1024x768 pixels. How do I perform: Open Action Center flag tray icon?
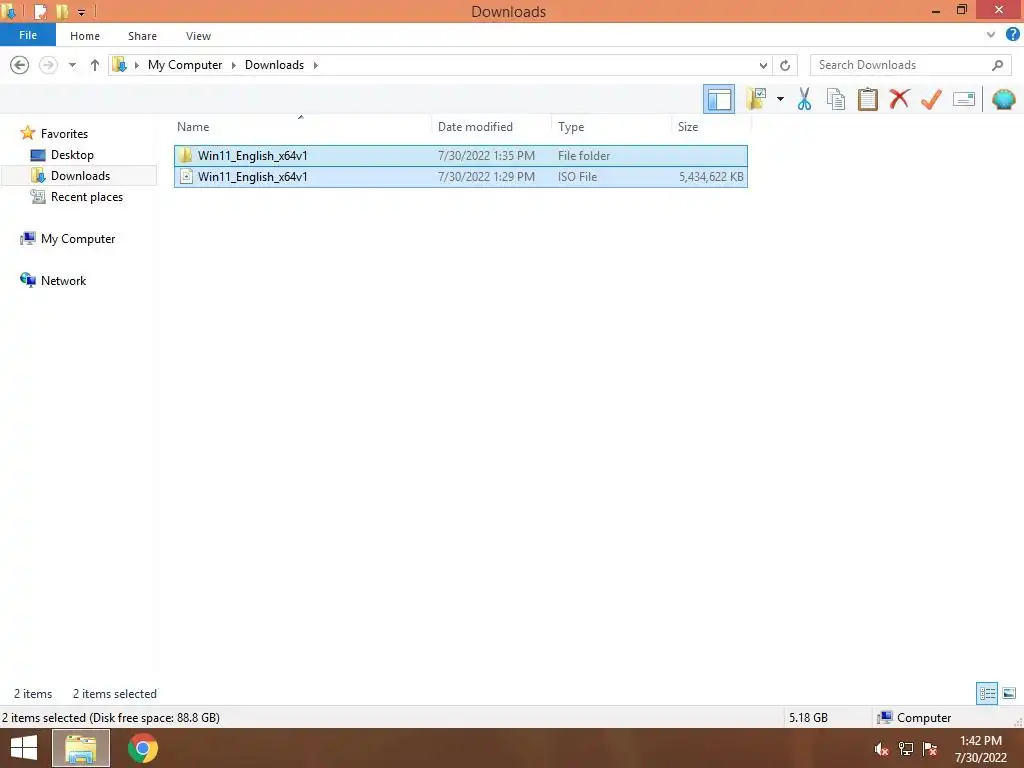coord(930,749)
